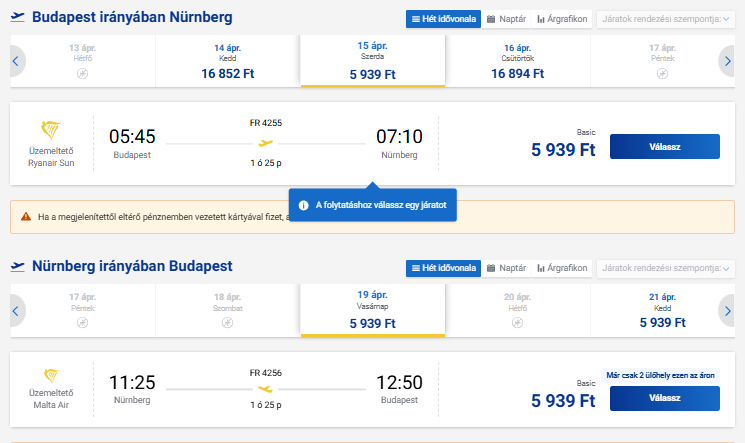Image resolution: width=745 pixels, height=443 pixels.
Task: Select 16 ápr. Csütörtök outbound date
Action: (x=517, y=61)
